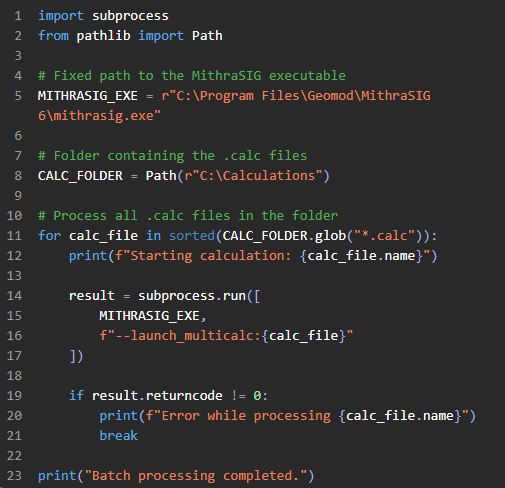Image resolution: width=505 pixels, height=488 pixels.
Task: Click line number 11 in the gutter
Action: (14, 236)
